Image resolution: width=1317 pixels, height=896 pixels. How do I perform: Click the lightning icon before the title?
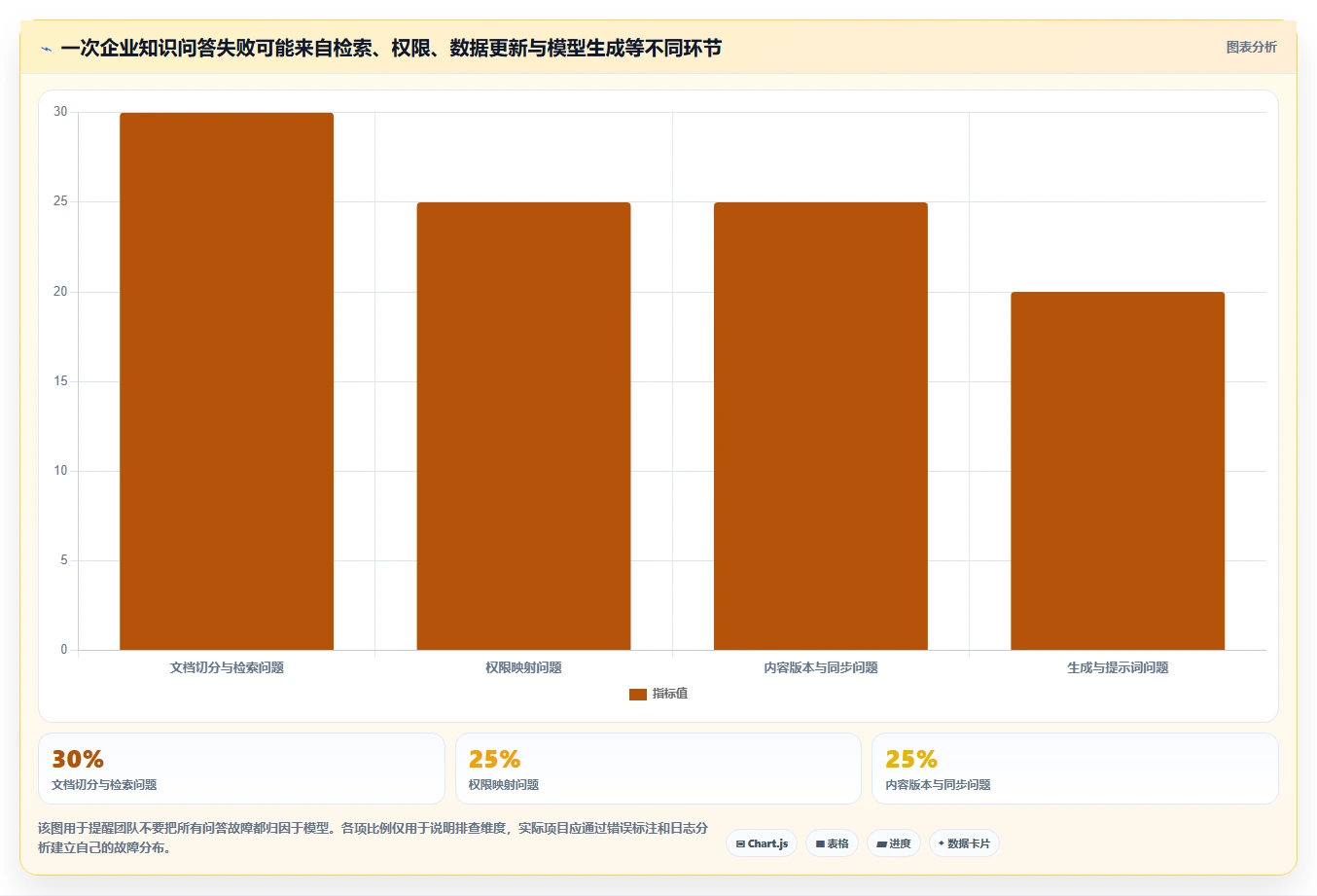tap(46, 49)
